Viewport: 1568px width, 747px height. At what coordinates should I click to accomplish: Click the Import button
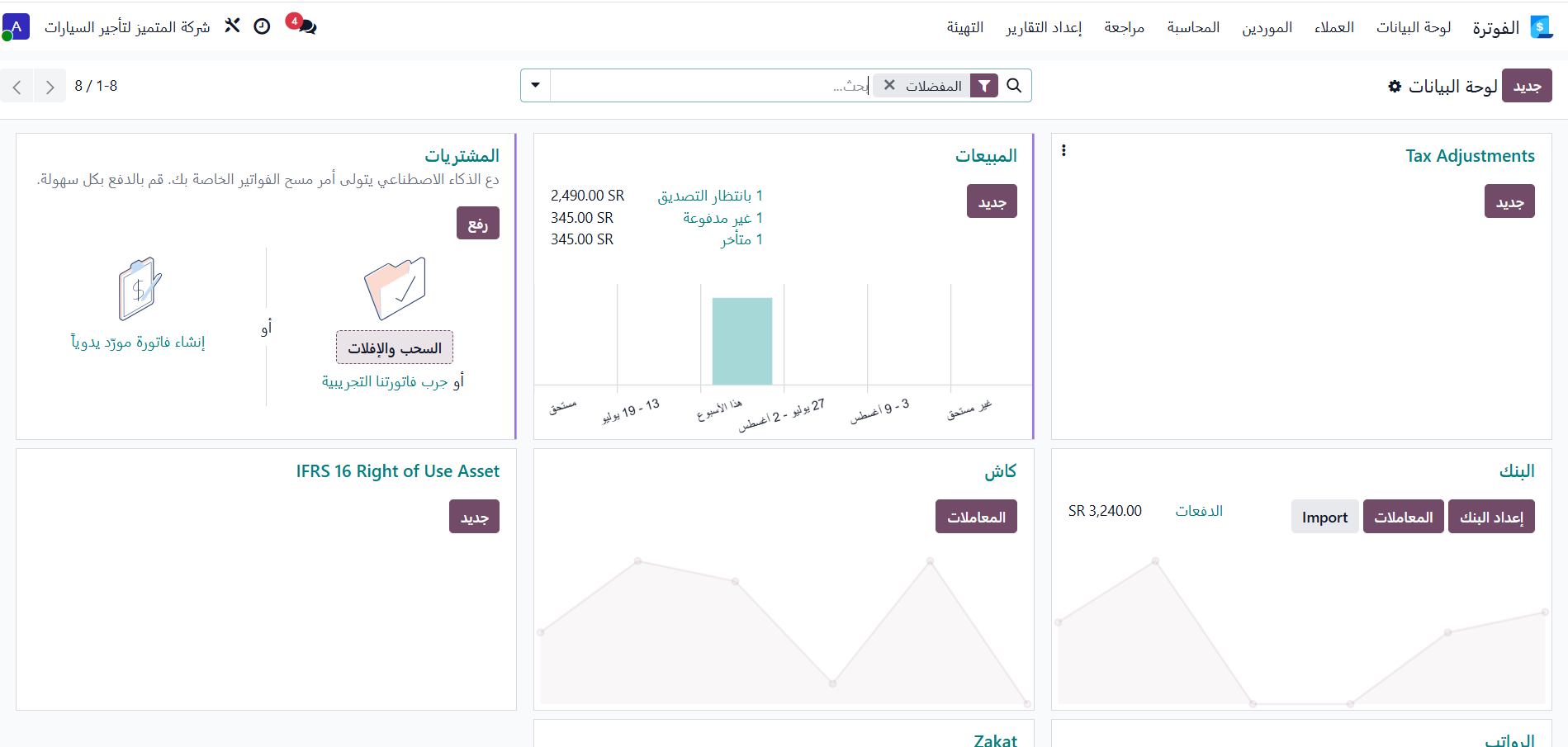pyautogui.click(x=1324, y=517)
